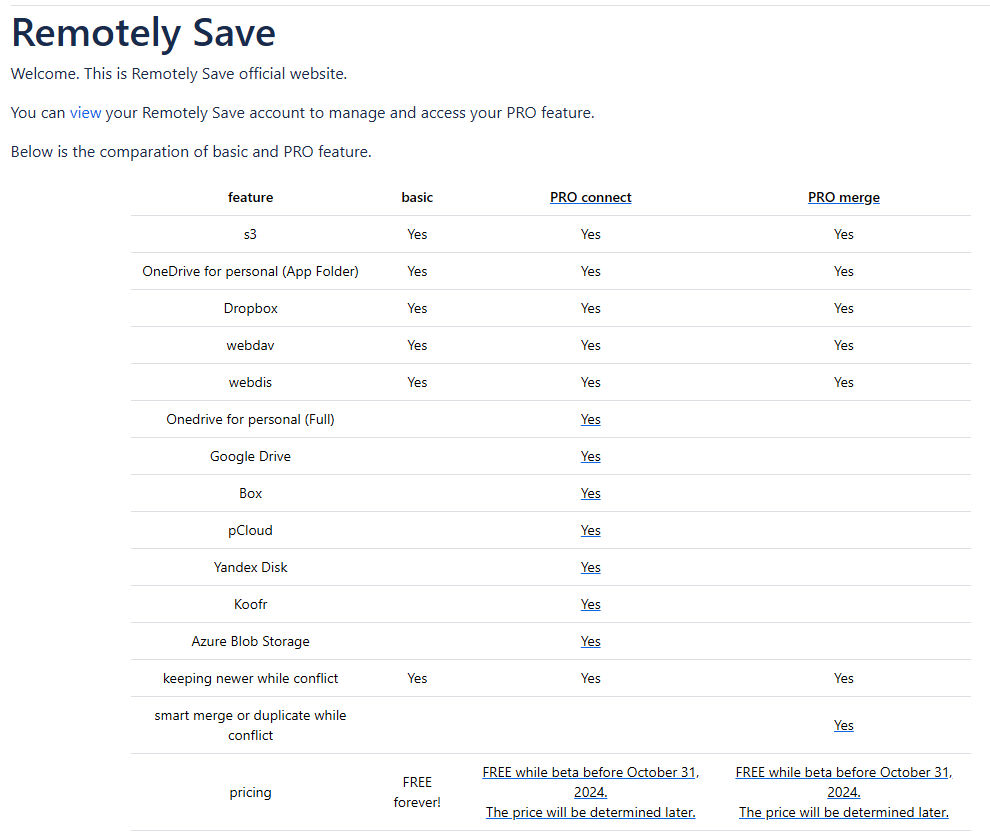
Task: Click PRO connect 'price will be determined later' link
Action: 590,812
